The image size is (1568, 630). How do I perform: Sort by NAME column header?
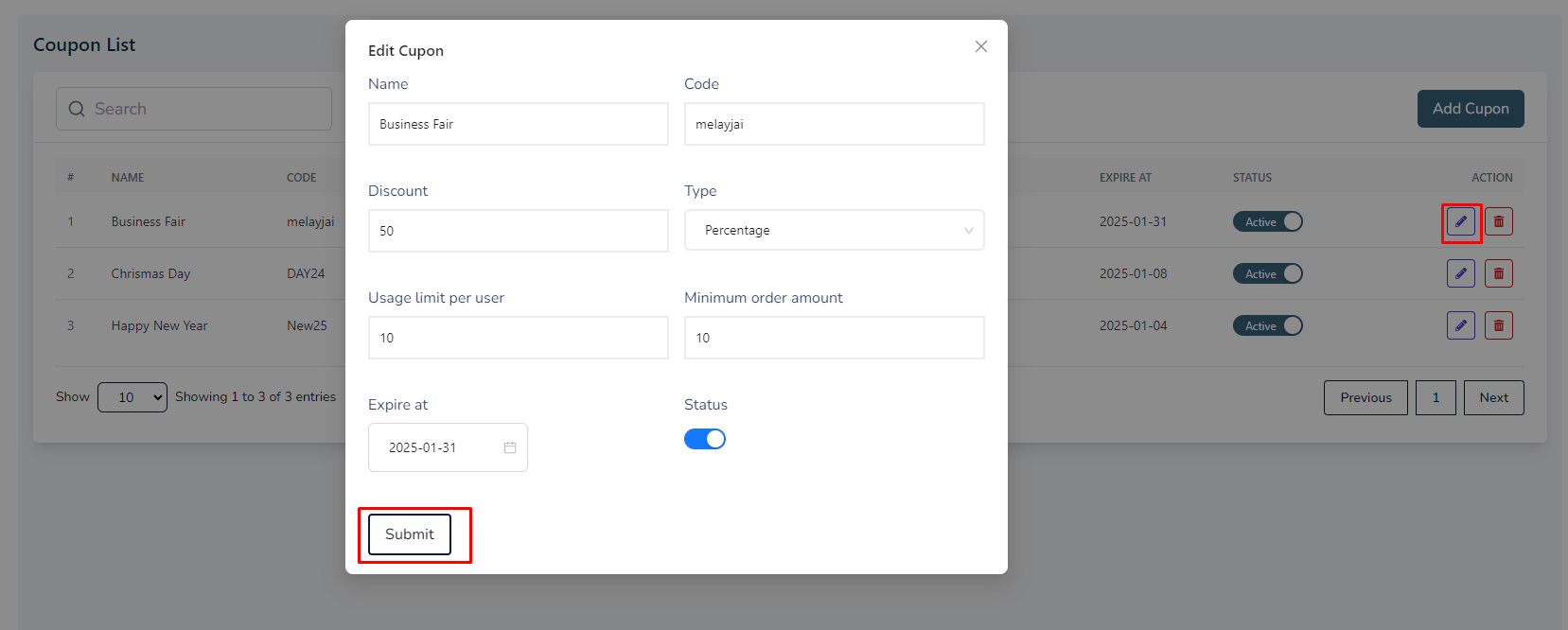(128, 177)
